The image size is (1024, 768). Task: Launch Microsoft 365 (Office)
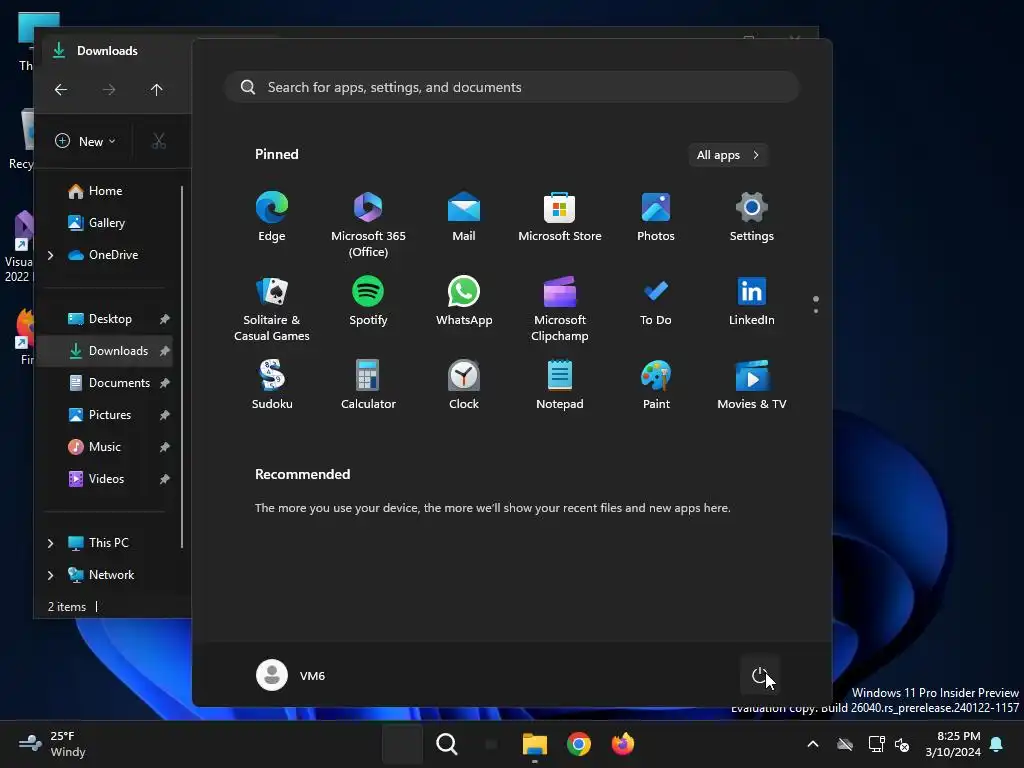point(368,225)
